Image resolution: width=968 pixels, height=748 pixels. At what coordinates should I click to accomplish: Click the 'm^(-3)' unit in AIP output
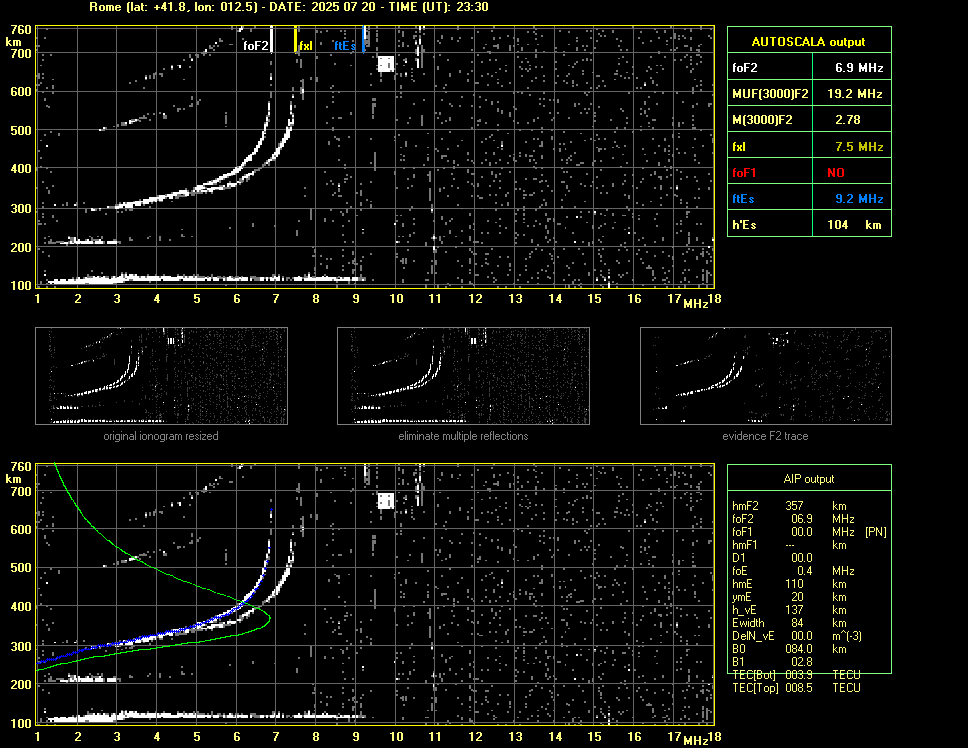click(847, 636)
